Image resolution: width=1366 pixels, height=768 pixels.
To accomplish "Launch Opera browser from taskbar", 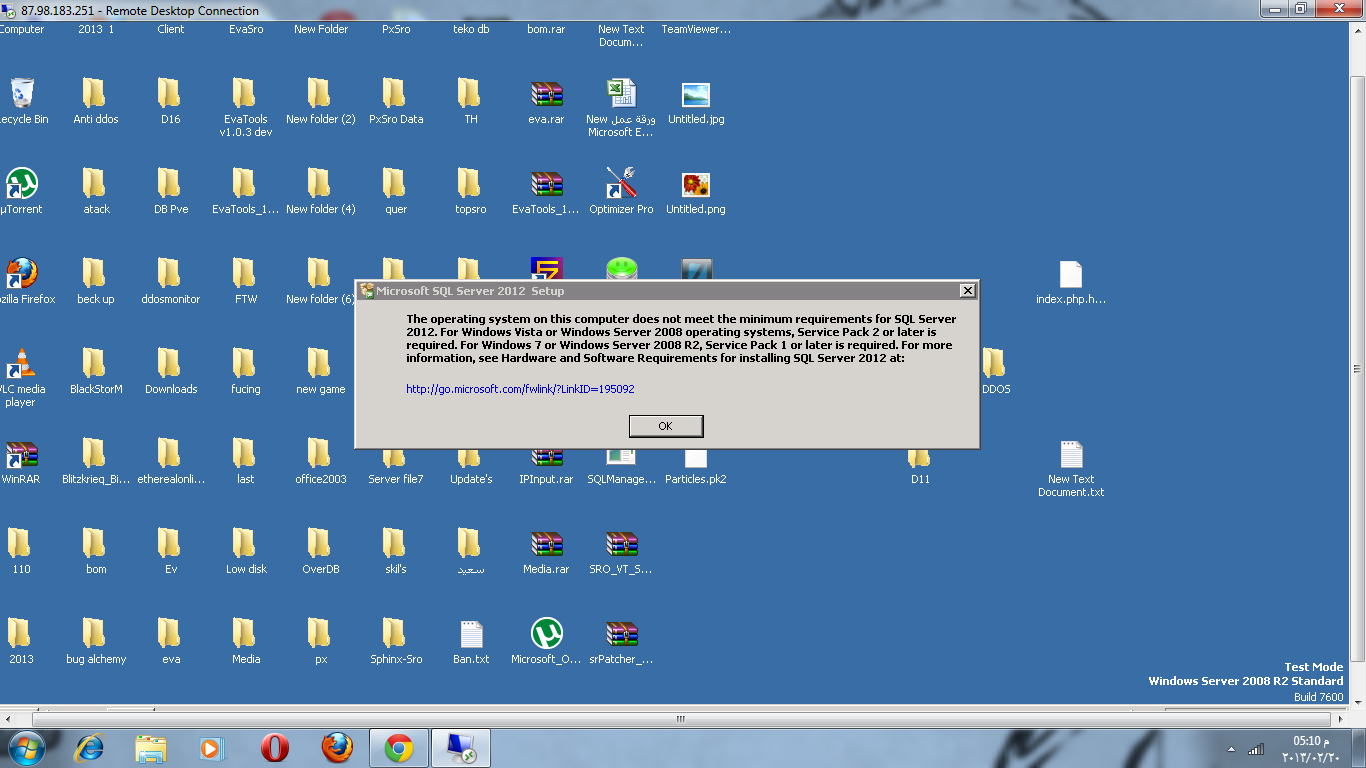I will coord(274,748).
